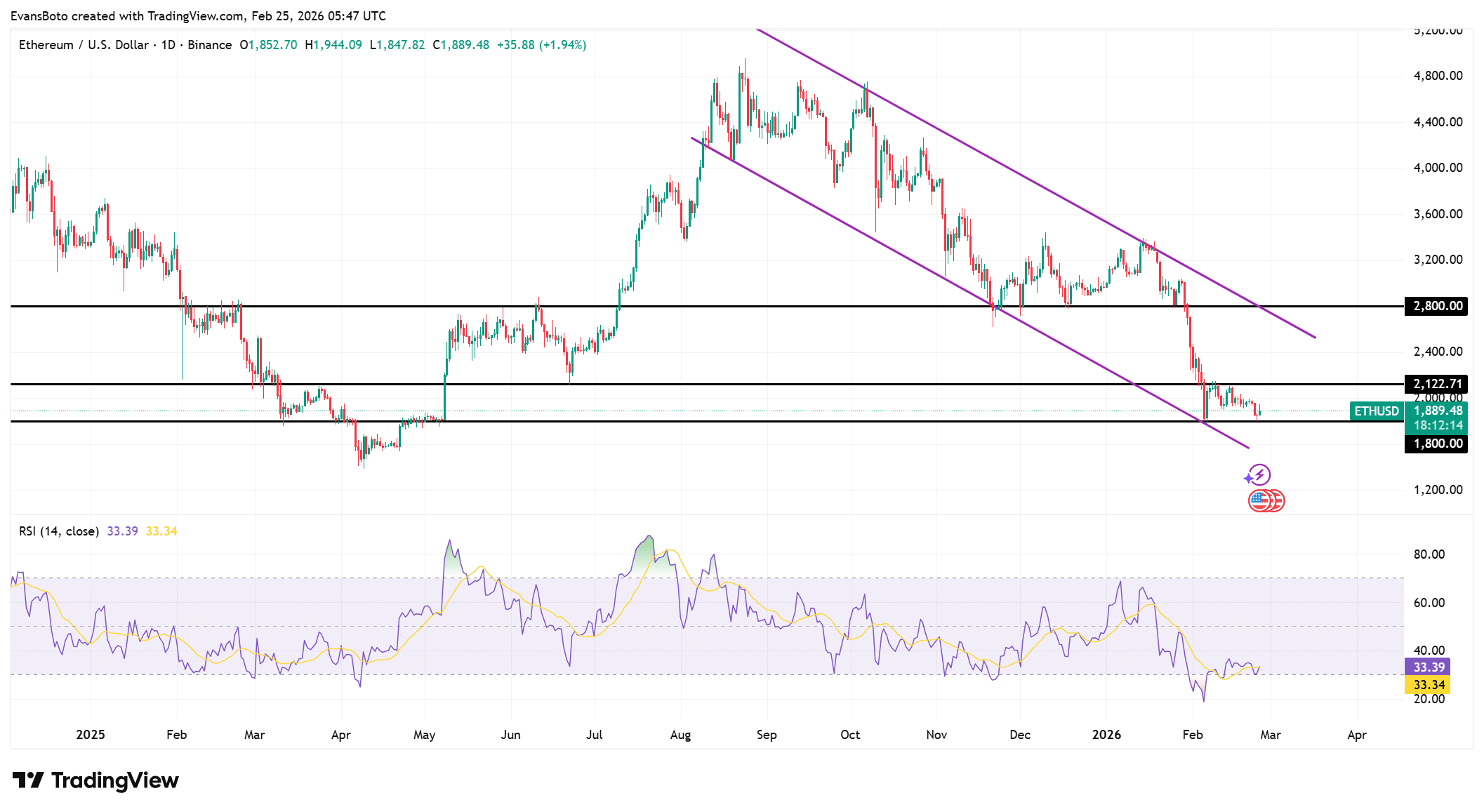Click the 4,800.00 price scale label
This screenshot has height=812, width=1484.
pyautogui.click(x=1438, y=76)
